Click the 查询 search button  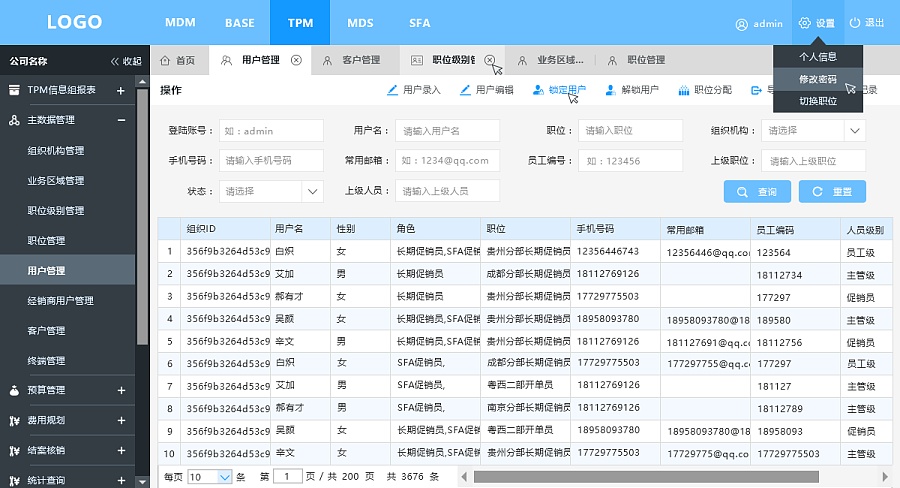click(x=757, y=192)
